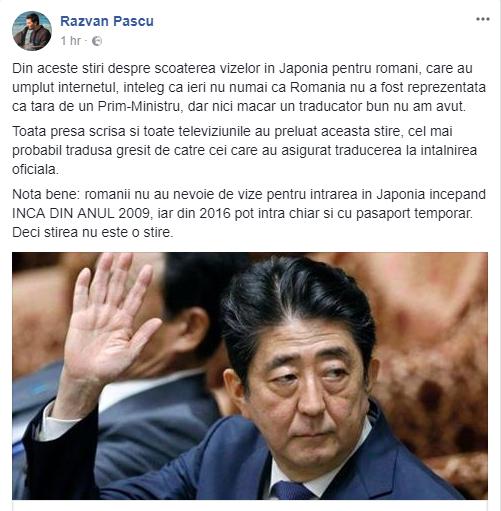The width and height of the screenshot is (501, 511).
Task: Click the link preview strip below the photo
Action: [x=250, y=505]
